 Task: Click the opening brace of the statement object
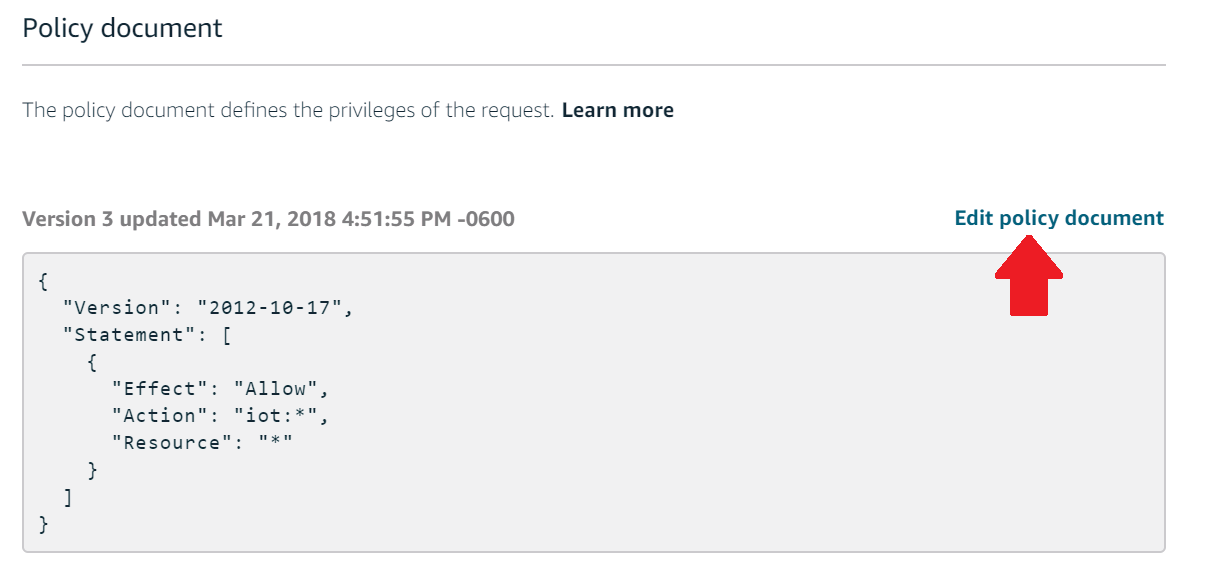pyautogui.click(x=93, y=362)
